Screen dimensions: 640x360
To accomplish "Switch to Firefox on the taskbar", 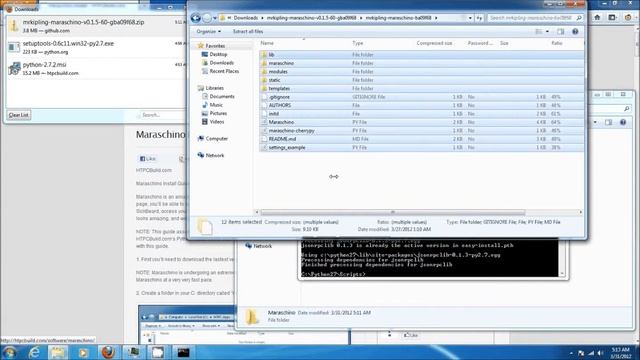I will tap(108, 352).
